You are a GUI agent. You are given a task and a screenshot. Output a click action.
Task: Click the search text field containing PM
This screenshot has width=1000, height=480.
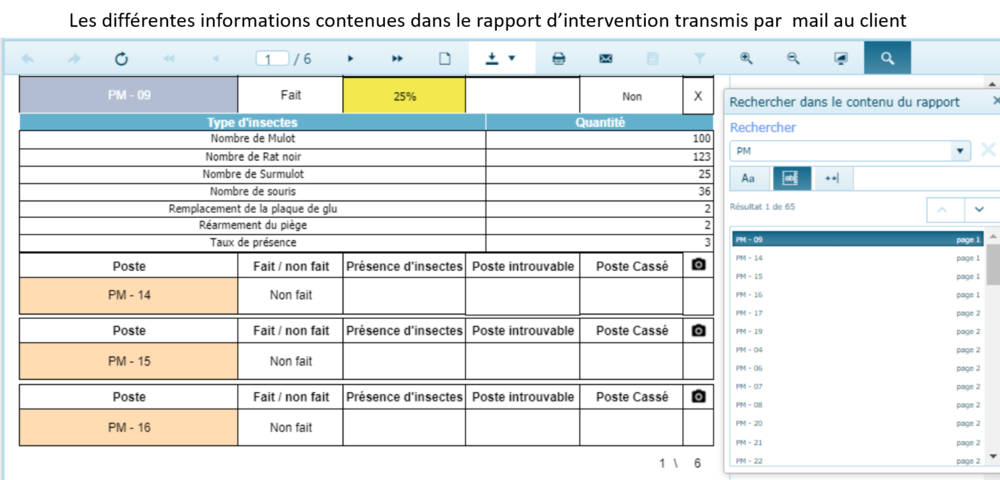click(841, 151)
